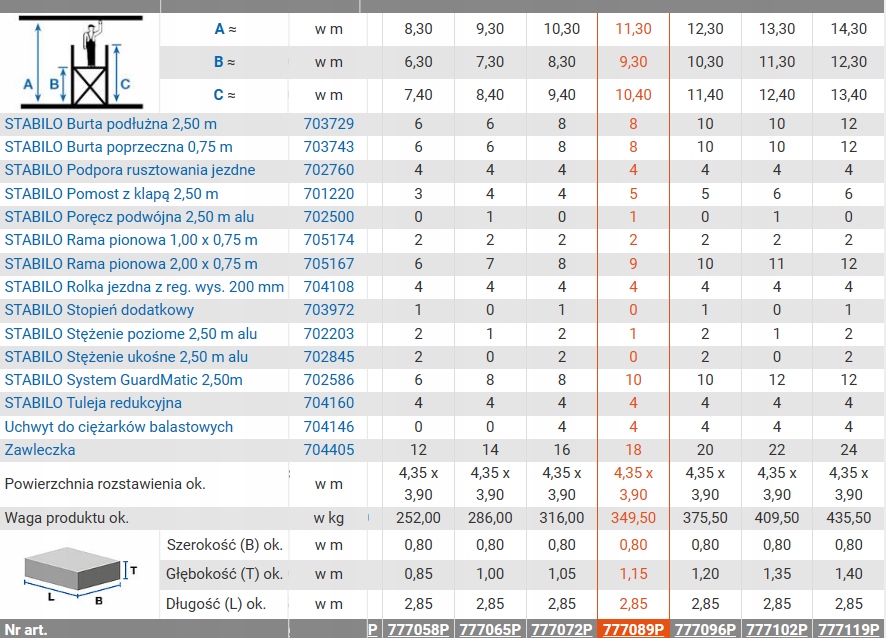
Task: Click article number link 704146
Action: tap(329, 427)
